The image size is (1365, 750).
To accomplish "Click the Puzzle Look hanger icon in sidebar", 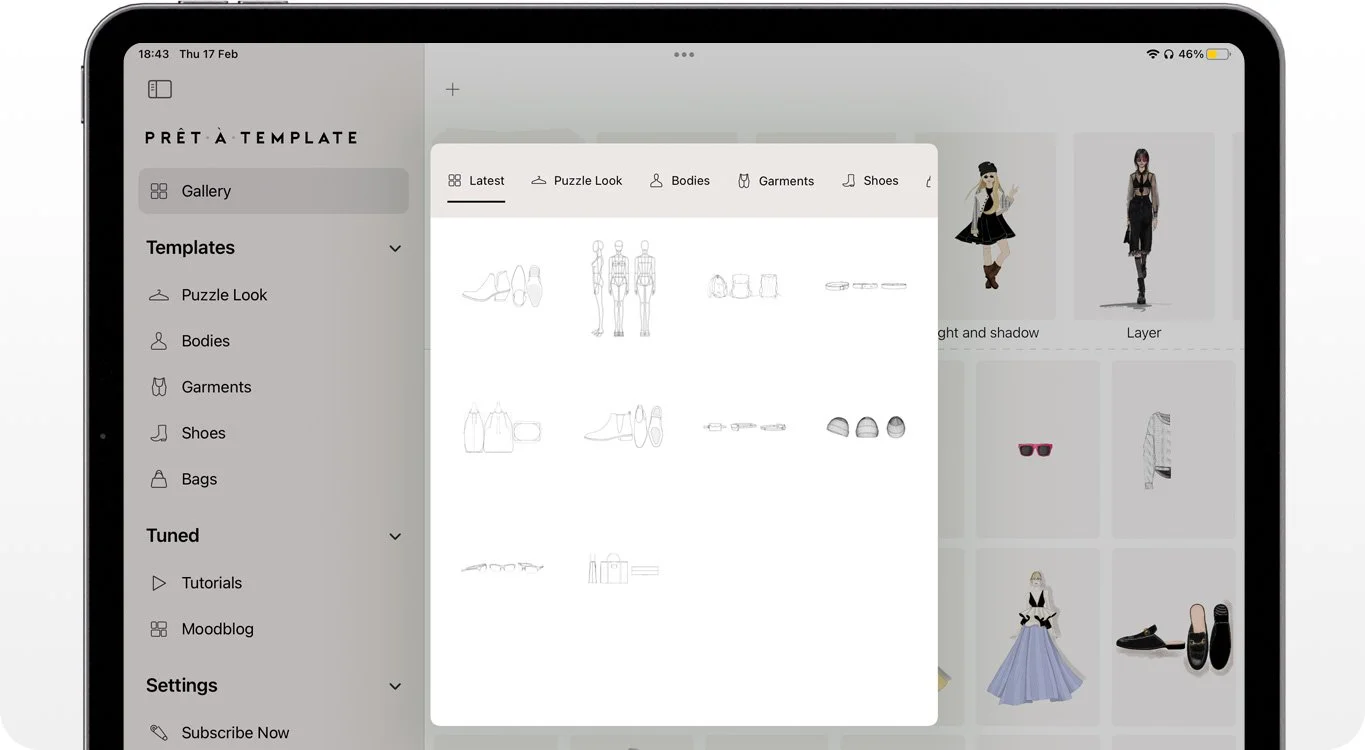I will [x=158, y=295].
